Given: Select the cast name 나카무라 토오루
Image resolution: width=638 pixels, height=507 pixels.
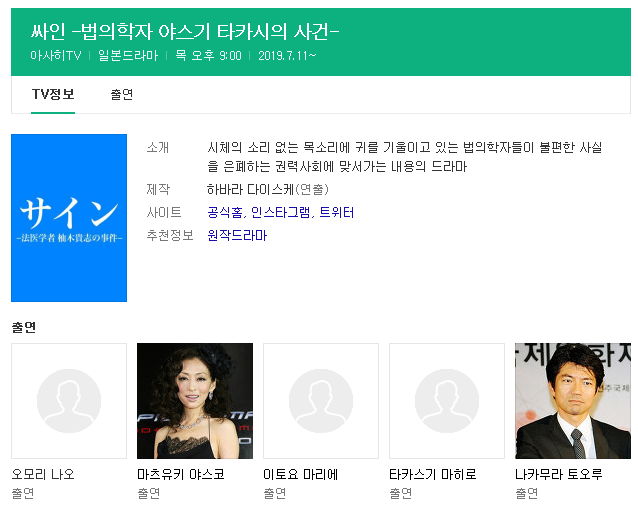Looking at the screenshot, I should click(x=559, y=474).
